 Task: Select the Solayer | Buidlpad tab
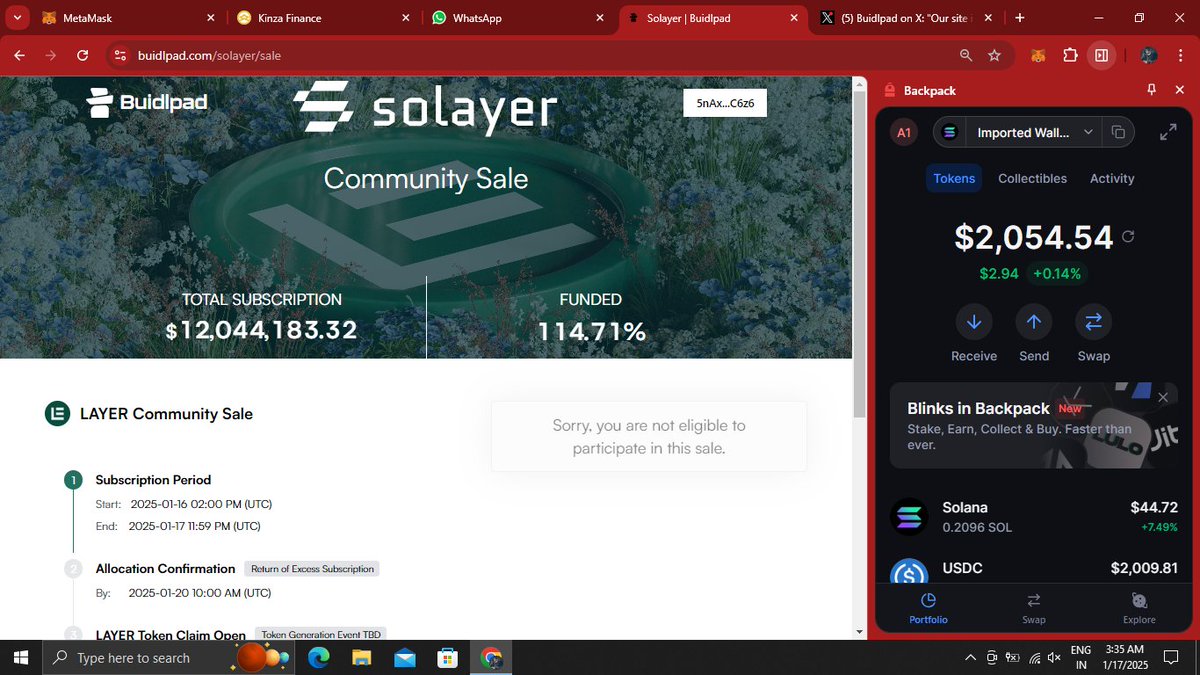(x=713, y=18)
